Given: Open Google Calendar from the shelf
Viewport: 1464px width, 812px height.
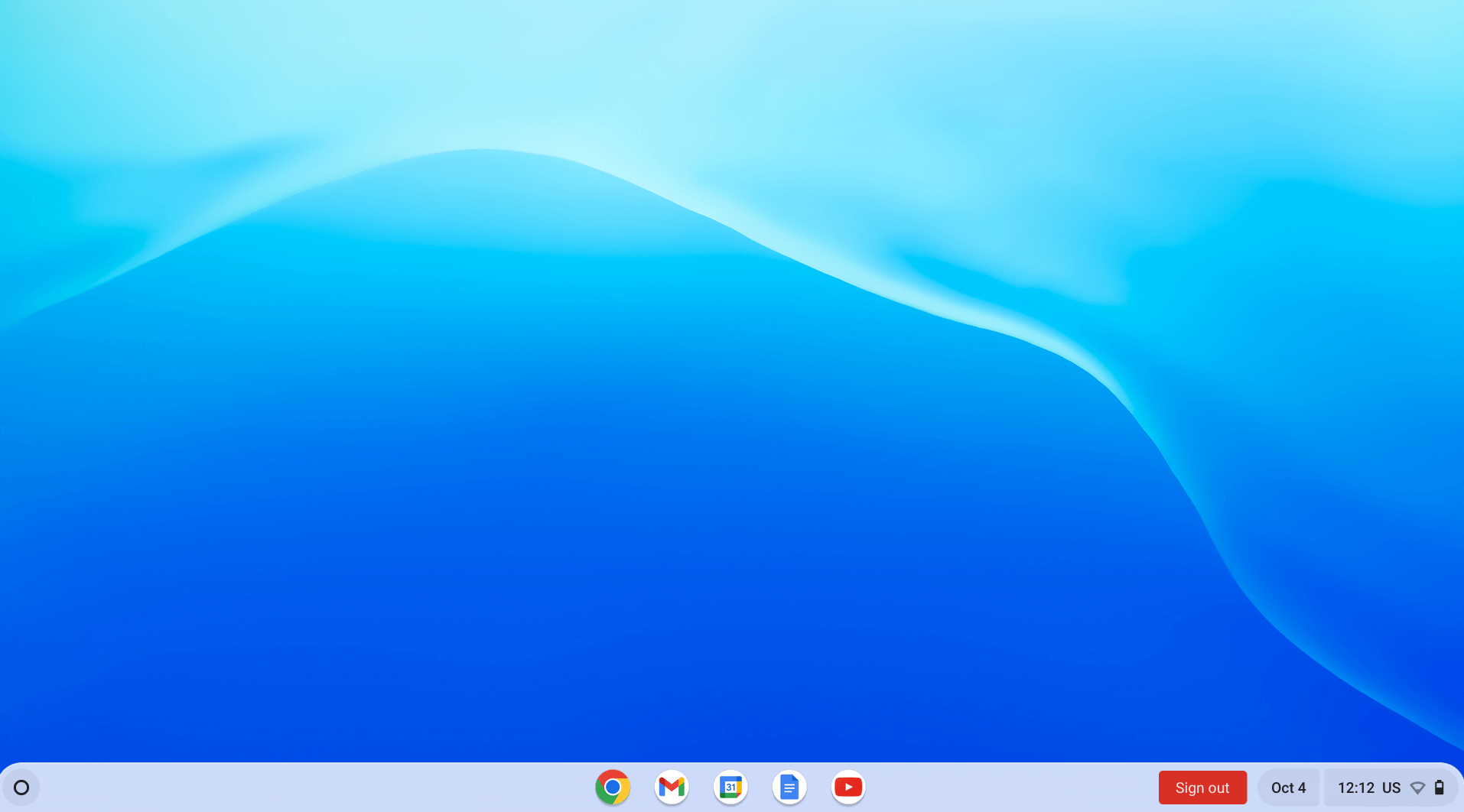Looking at the screenshot, I should pyautogui.click(x=730, y=788).
